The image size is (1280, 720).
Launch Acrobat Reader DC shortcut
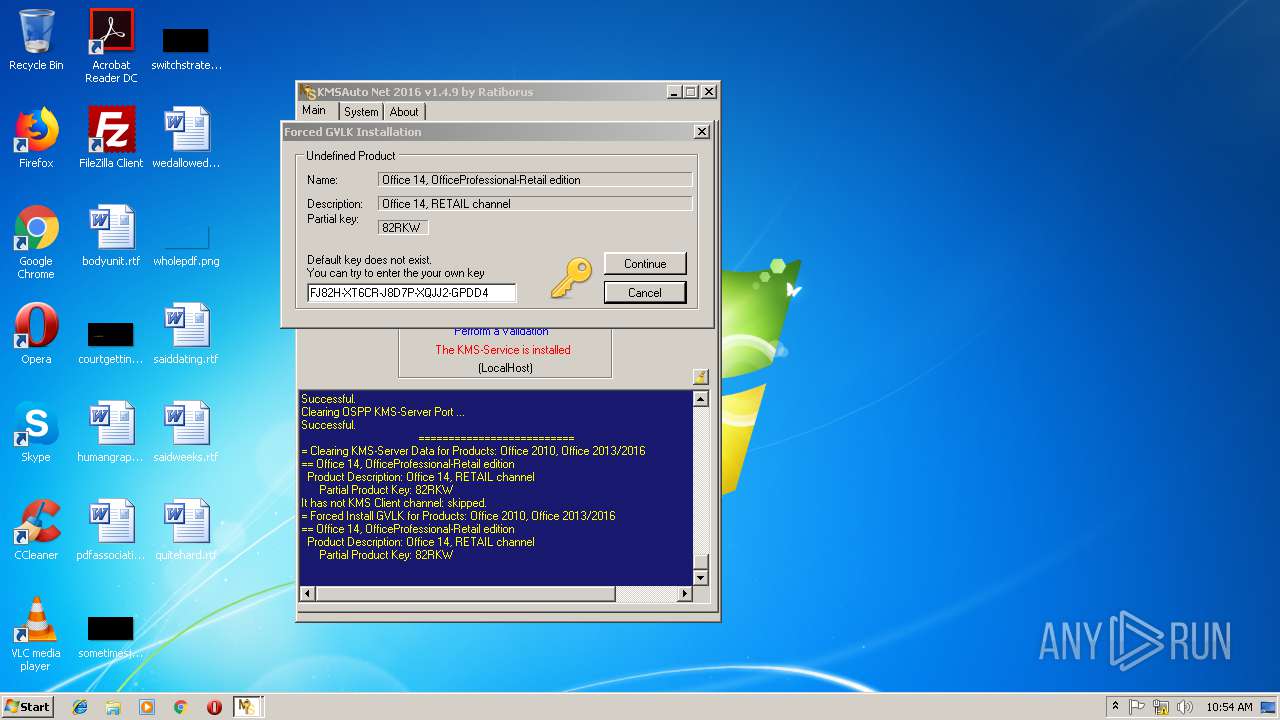[111, 45]
